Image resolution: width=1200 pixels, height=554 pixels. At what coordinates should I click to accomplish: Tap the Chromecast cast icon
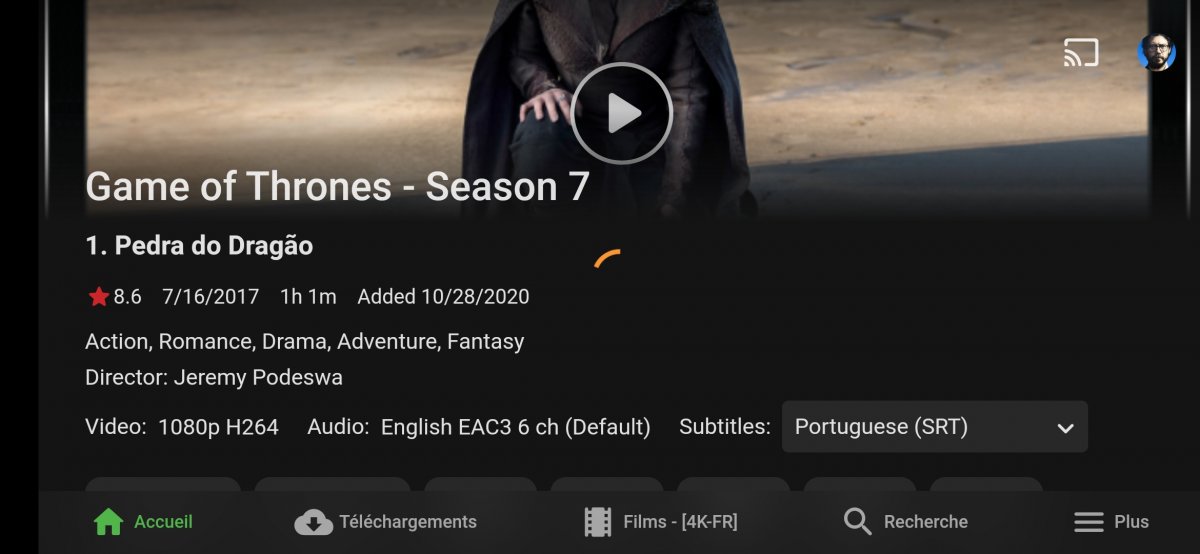[x=1081, y=53]
